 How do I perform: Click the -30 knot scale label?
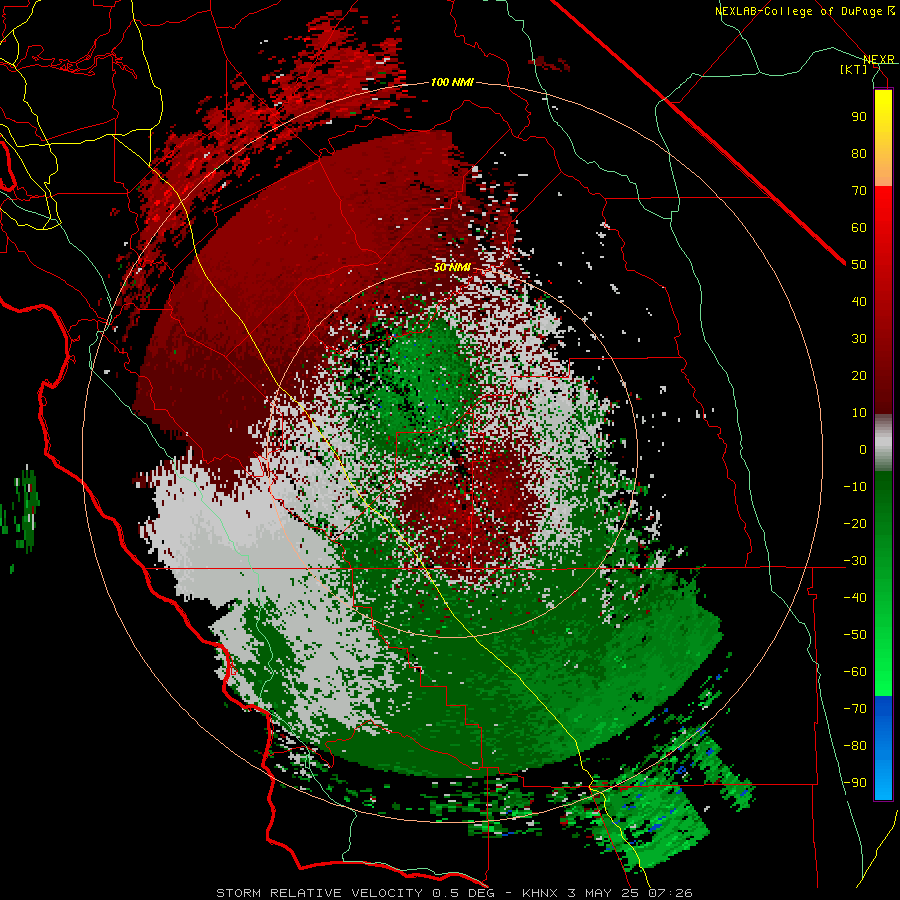[855, 561]
